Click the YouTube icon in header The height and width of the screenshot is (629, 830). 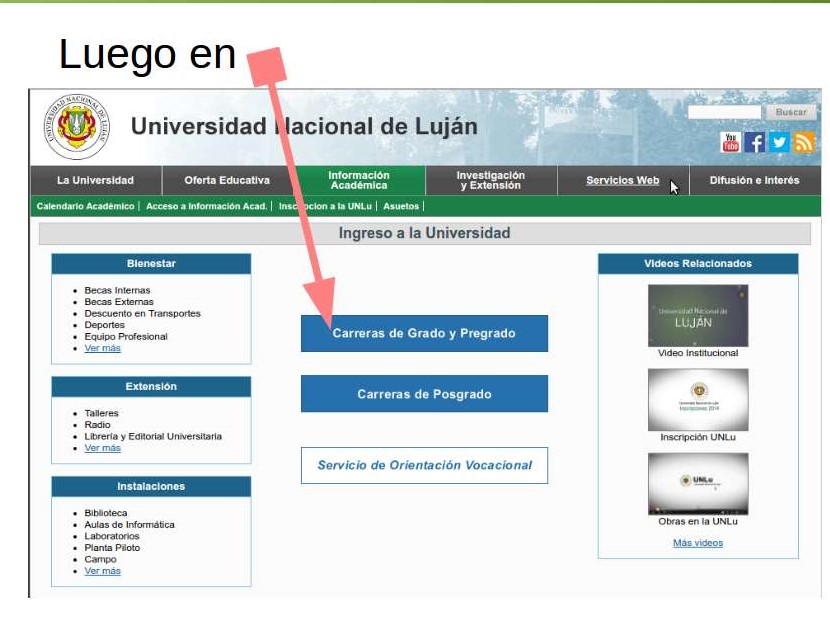(731, 142)
